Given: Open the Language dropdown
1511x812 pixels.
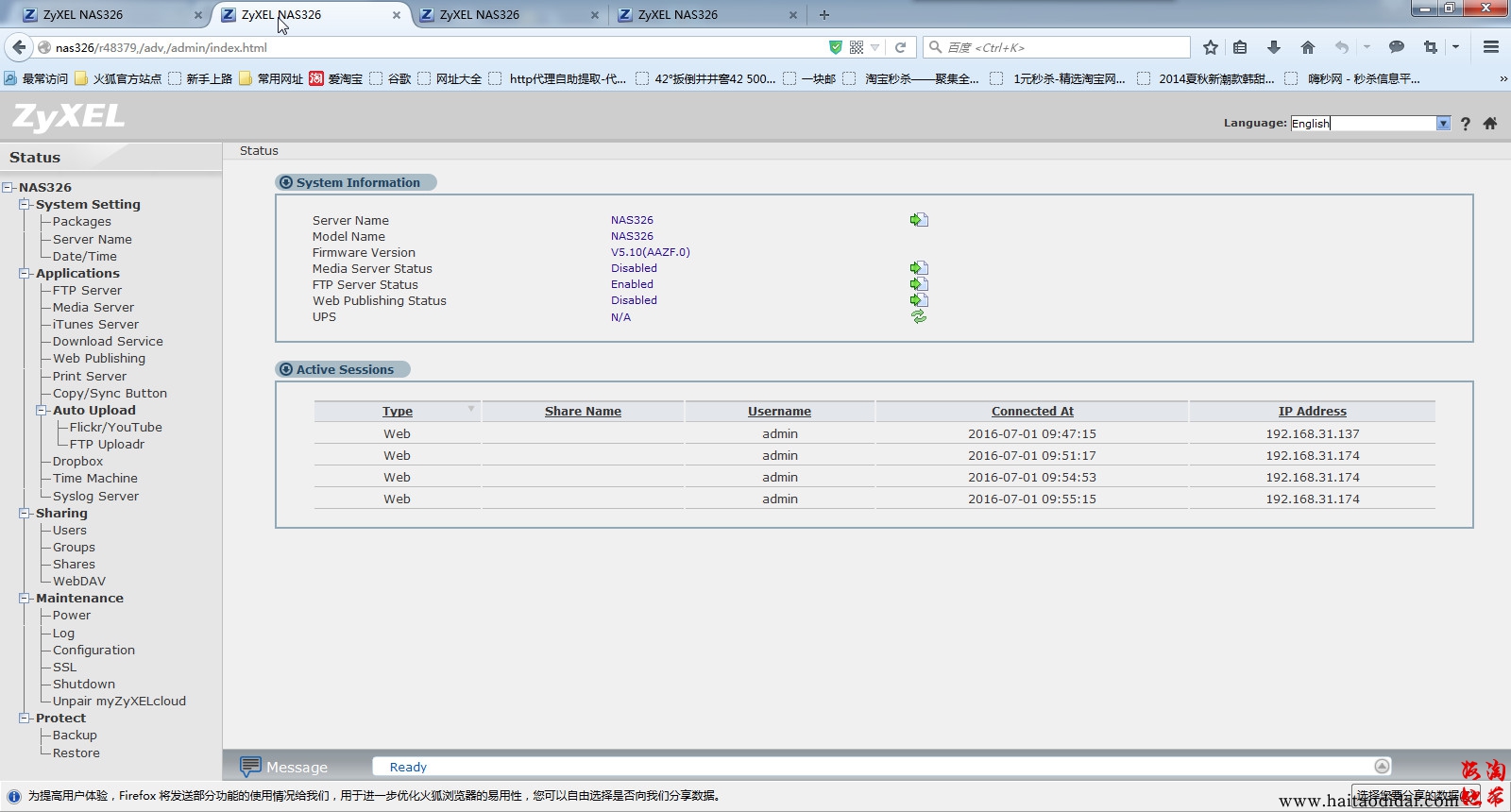Looking at the screenshot, I should pos(1442,124).
